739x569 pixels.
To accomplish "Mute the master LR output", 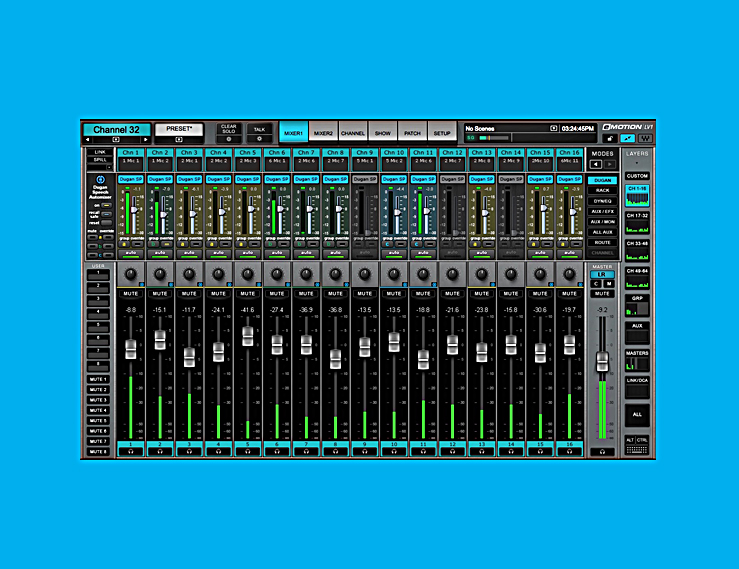I will pyautogui.click(x=602, y=294).
